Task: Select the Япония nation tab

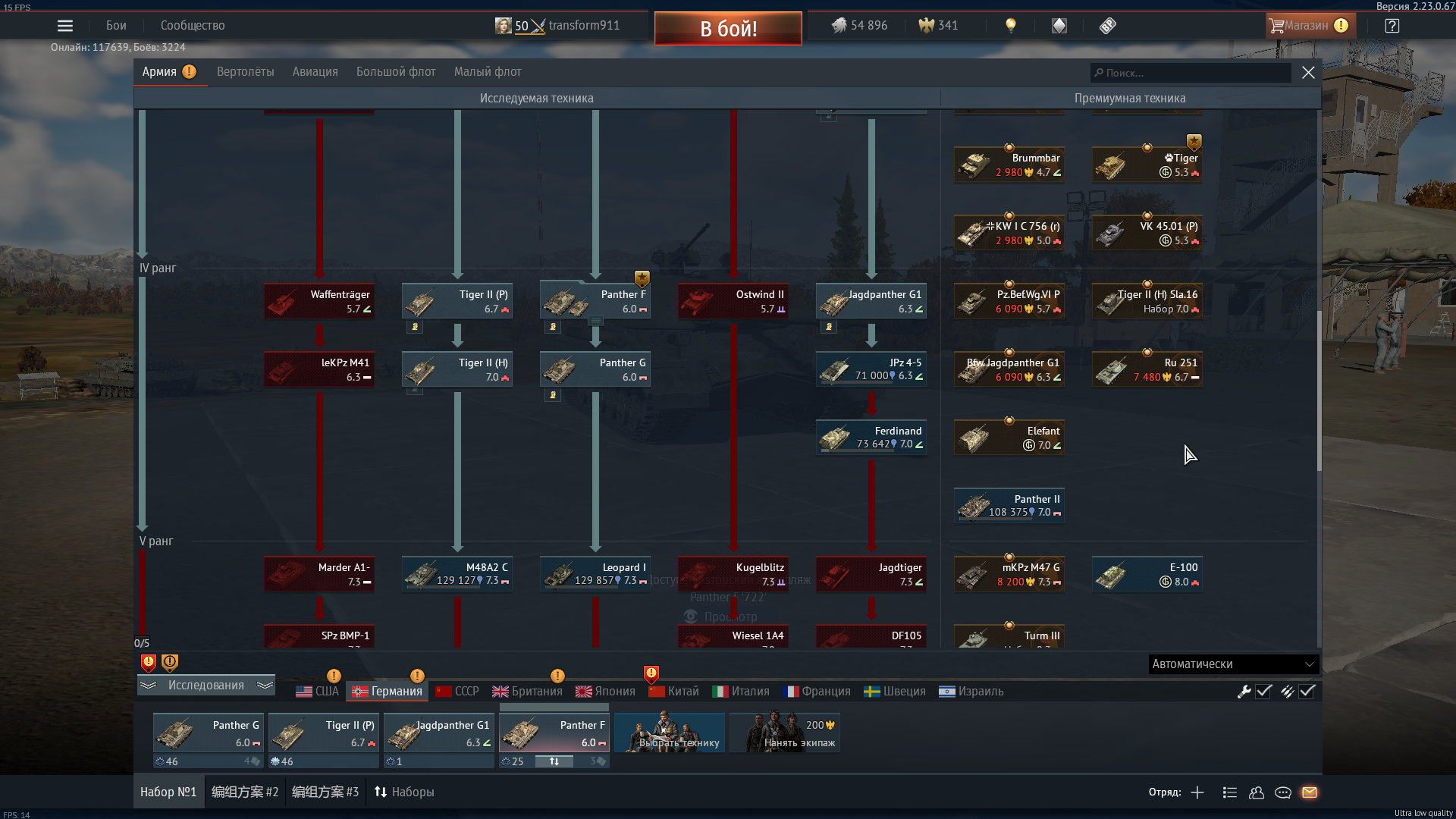Action: pyautogui.click(x=605, y=692)
